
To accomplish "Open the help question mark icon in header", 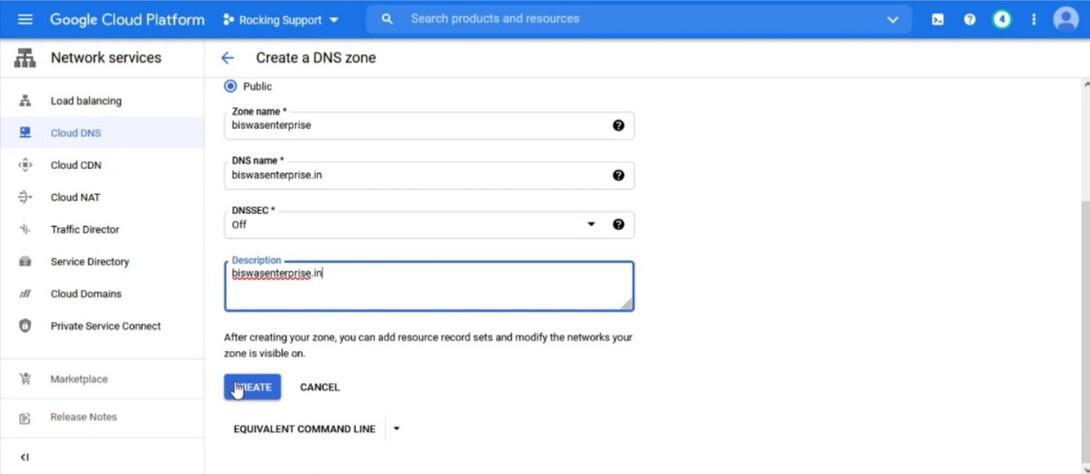I will point(969,19).
